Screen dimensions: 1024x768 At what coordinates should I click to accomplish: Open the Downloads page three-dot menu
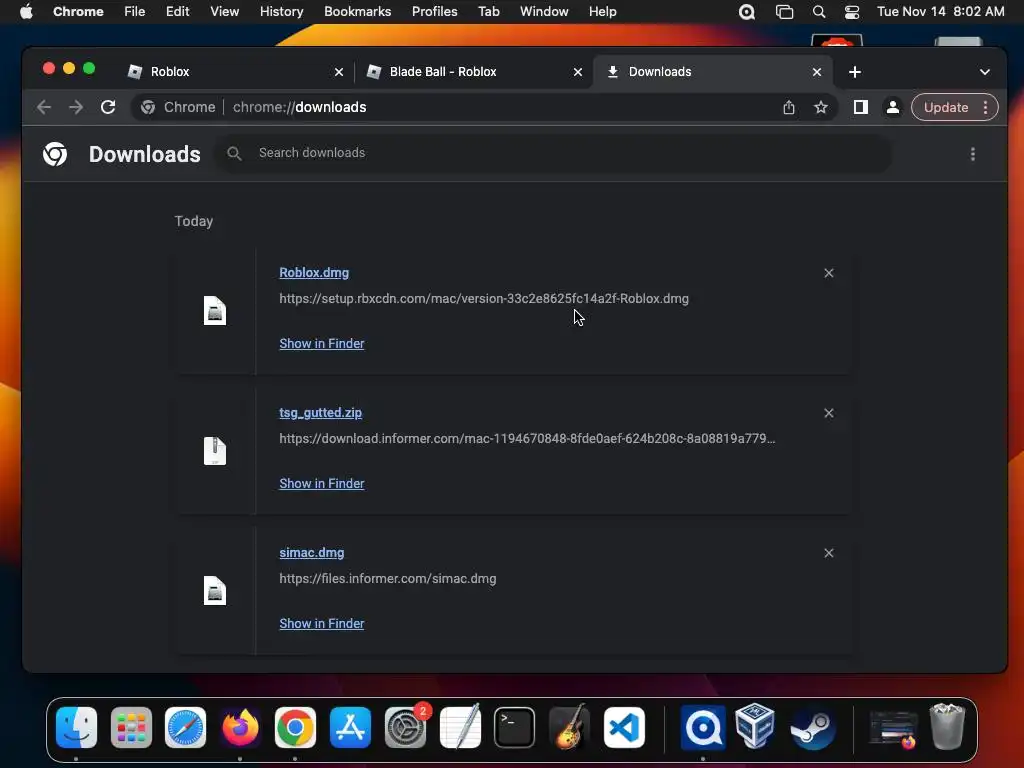(x=973, y=154)
